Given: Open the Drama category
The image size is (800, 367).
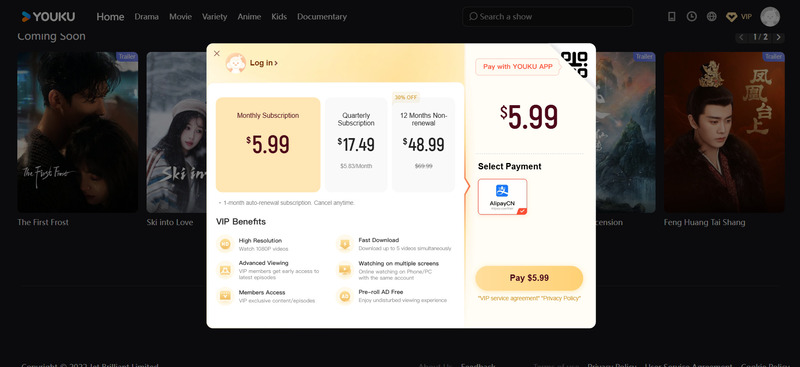Looking at the screenshot, I should [x=146, y=17].
